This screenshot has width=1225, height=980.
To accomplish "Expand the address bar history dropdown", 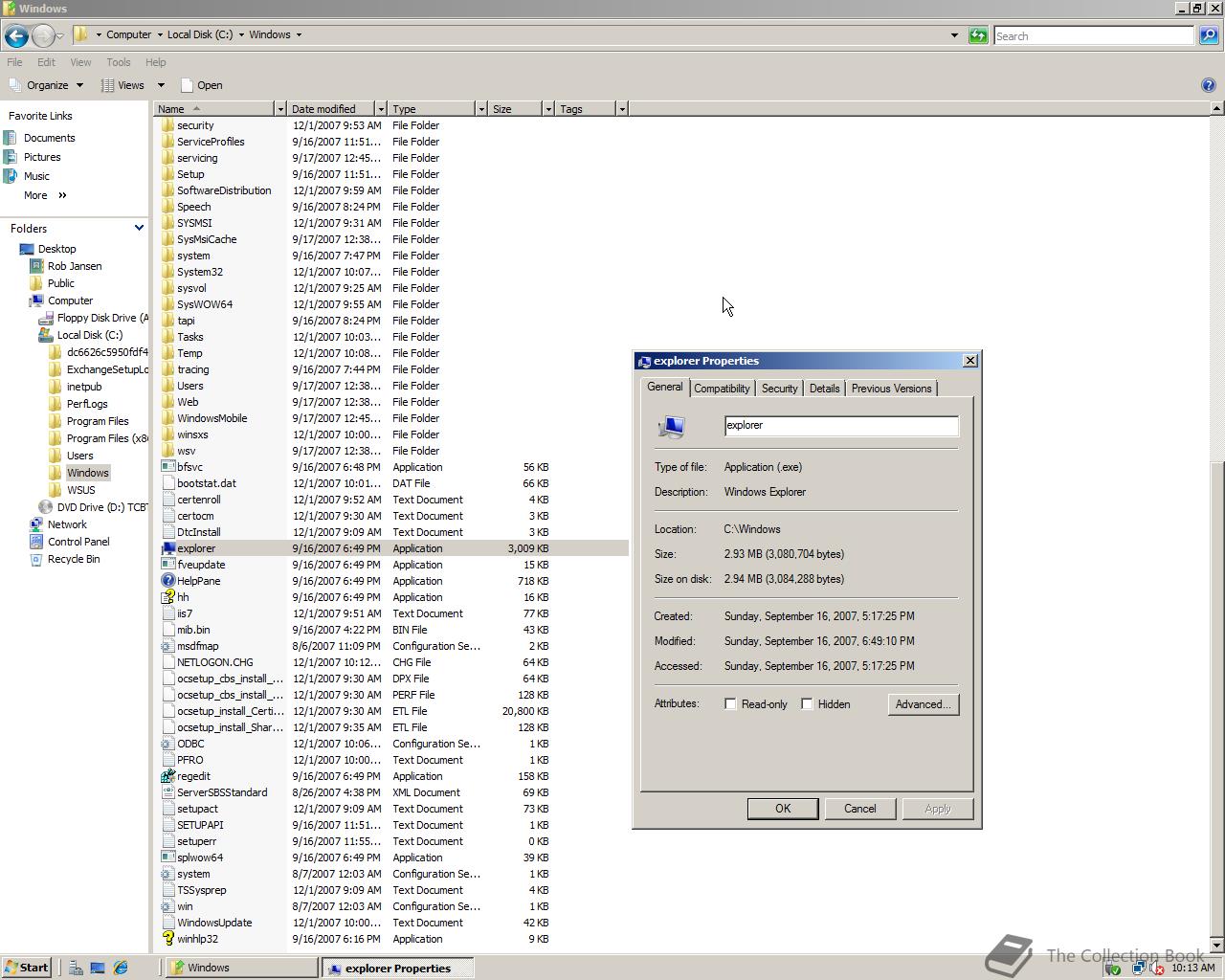I will click(953, 35).
